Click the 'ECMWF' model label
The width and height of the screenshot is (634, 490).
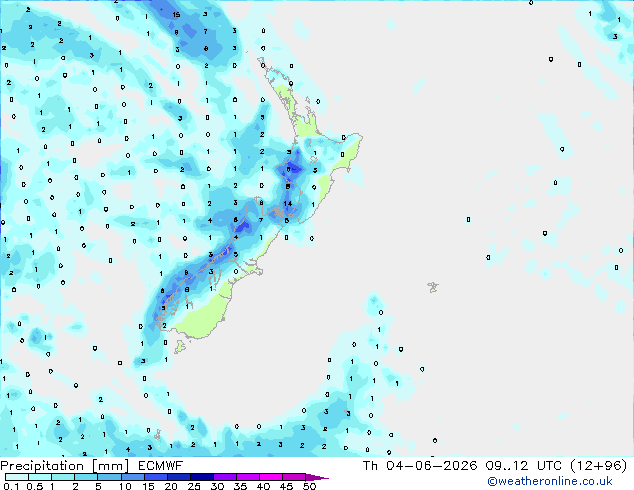tap(161, 466)
